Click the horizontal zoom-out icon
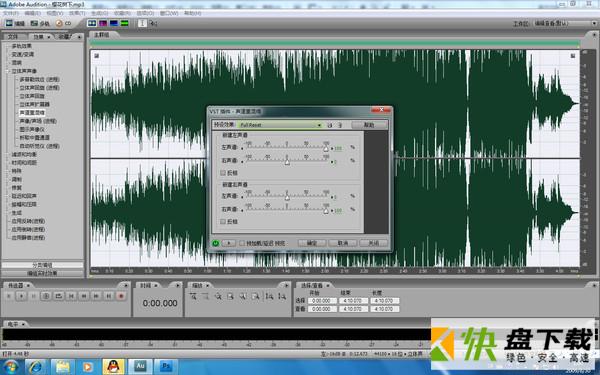600x375 pixels. coord(205,296)
